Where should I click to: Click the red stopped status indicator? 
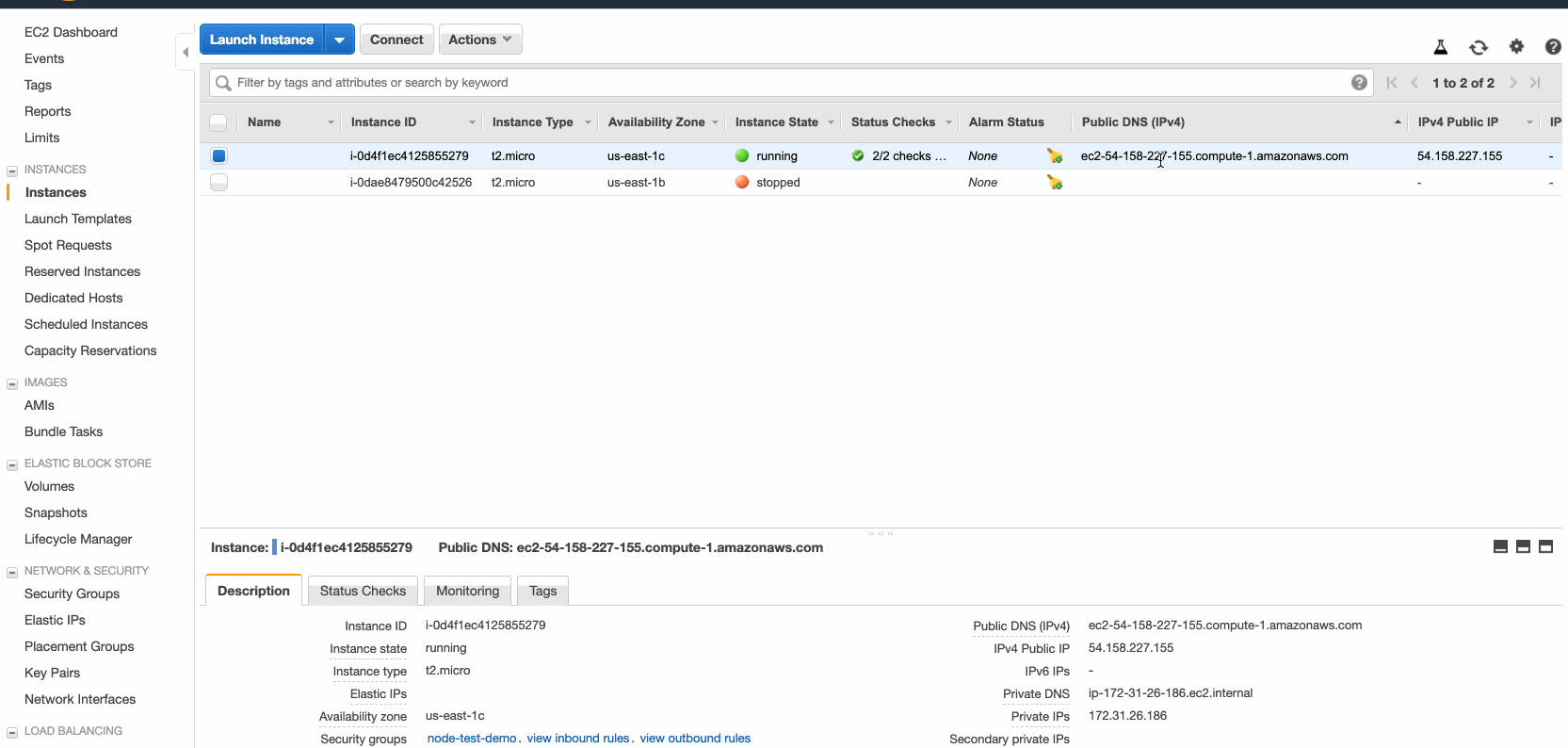[x=742, y=183]
